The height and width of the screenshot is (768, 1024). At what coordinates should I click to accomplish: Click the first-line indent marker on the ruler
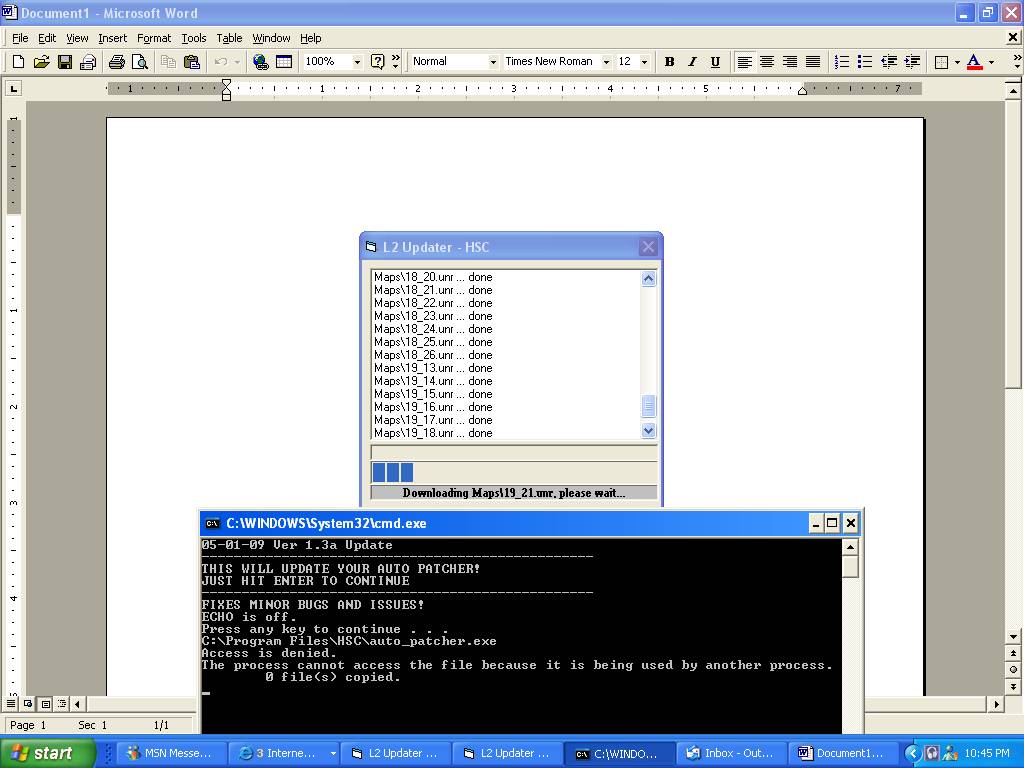pyautogui.click(x=226, y=84)
